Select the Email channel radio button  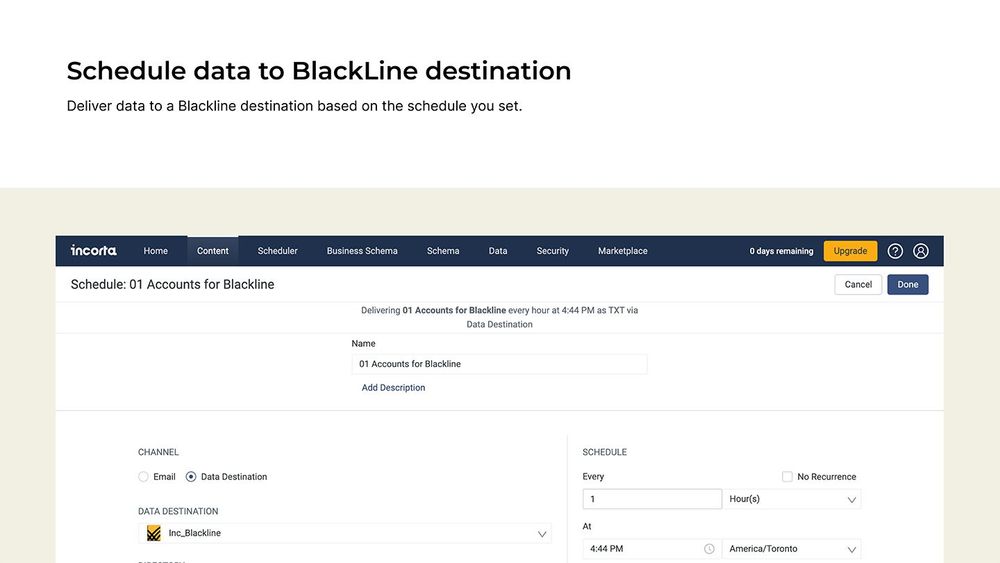click(x=143, y=476)
